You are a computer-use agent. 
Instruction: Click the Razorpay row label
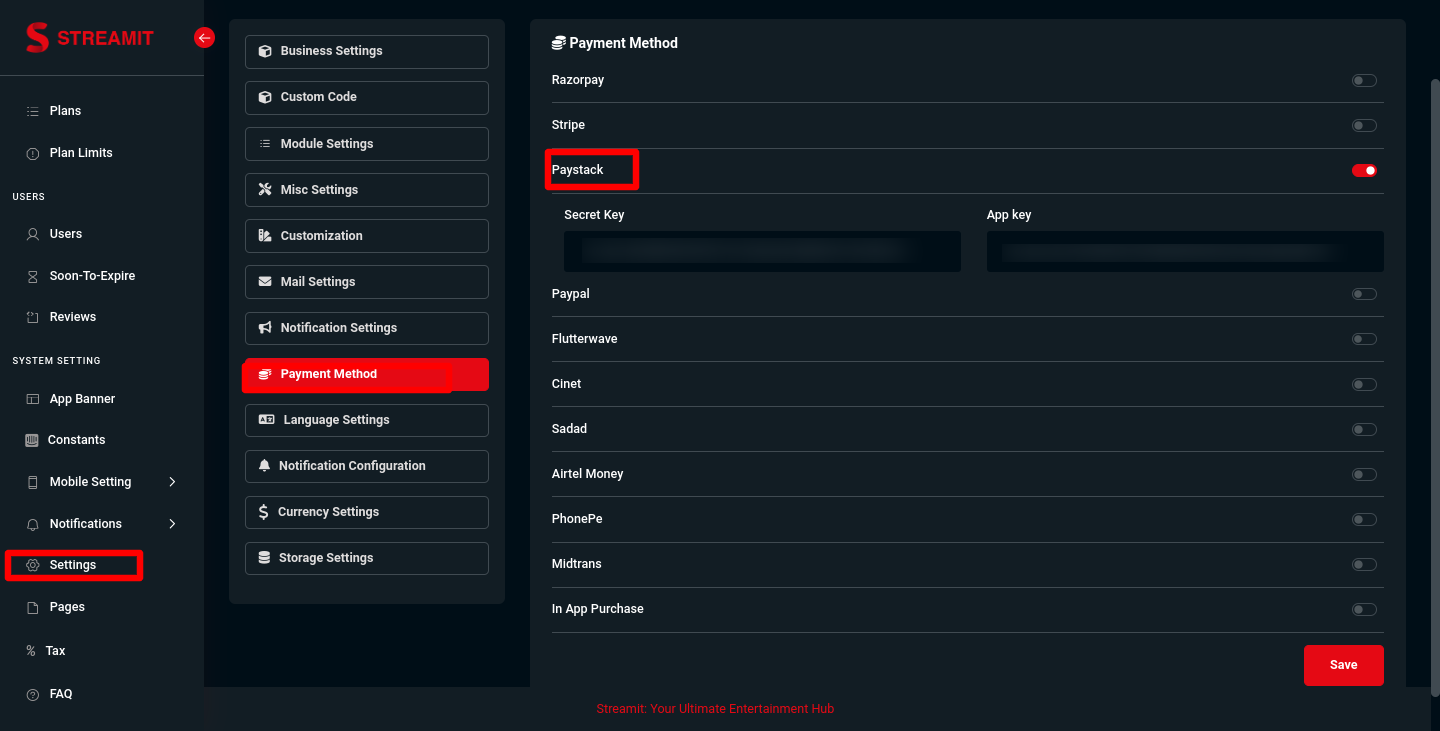coord(578,80)
